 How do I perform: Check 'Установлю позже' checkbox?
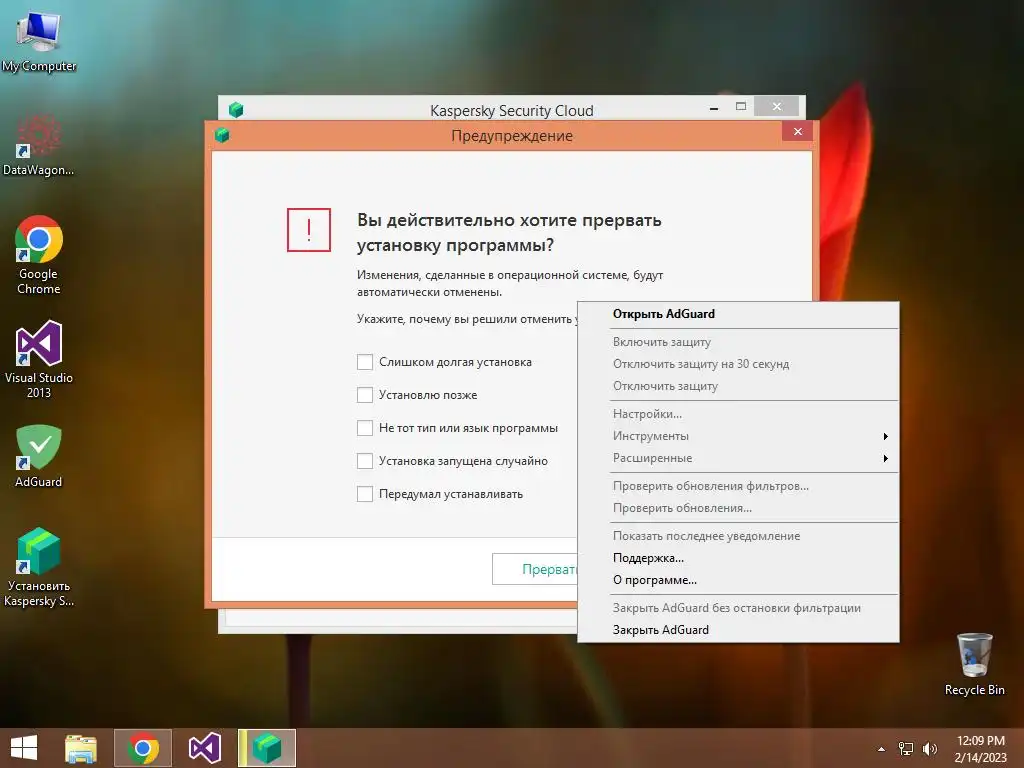tap(365, 394)
